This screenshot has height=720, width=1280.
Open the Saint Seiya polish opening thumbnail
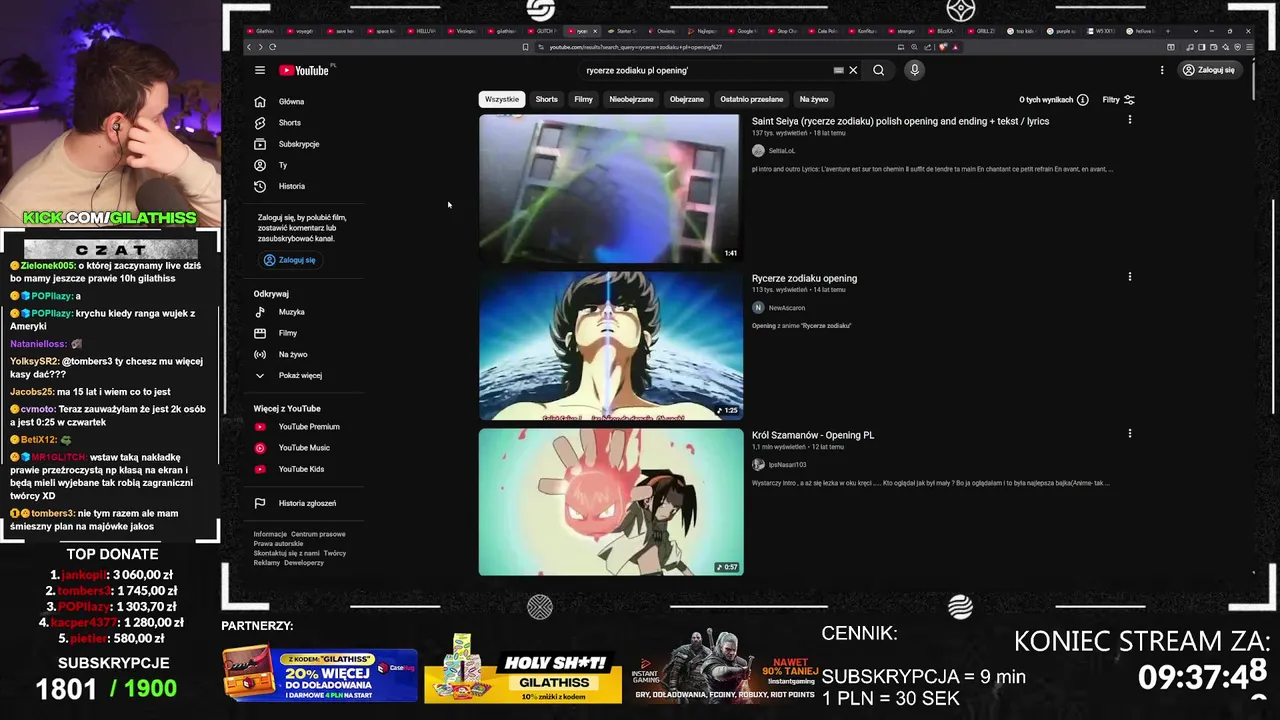point(609,188)
